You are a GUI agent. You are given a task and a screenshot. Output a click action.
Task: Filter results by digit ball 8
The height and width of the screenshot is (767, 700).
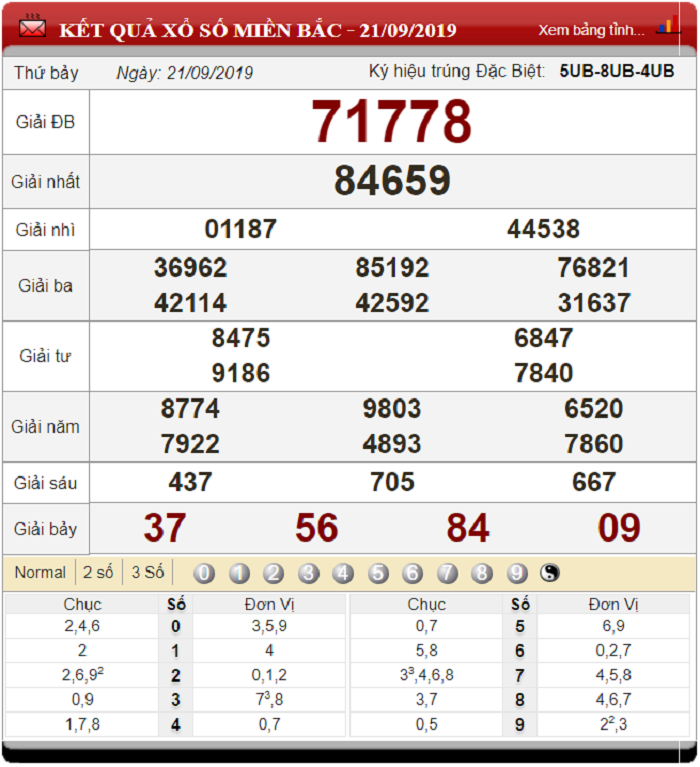[x=482, y=573]
